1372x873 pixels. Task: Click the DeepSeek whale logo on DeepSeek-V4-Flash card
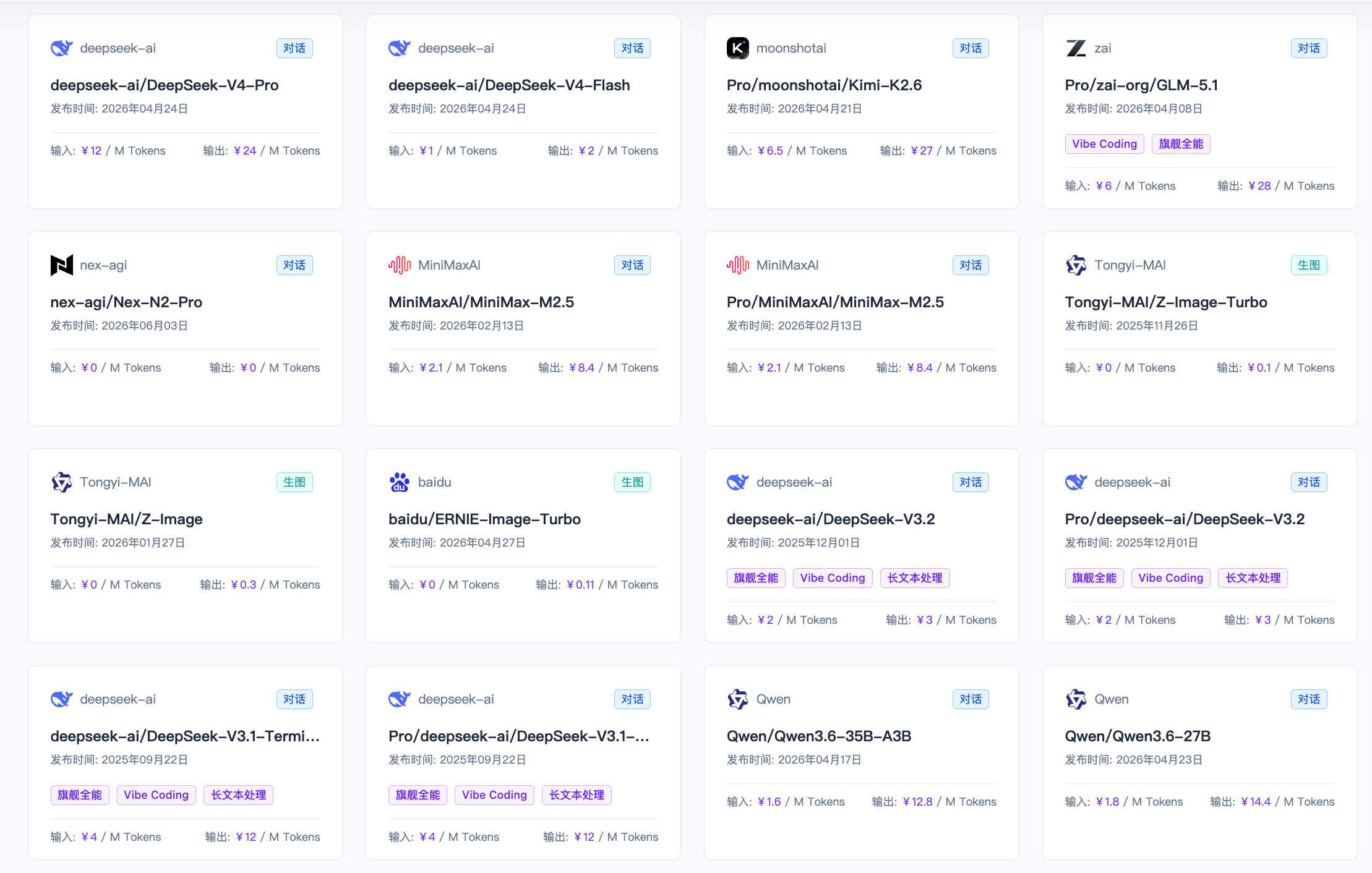400,48
